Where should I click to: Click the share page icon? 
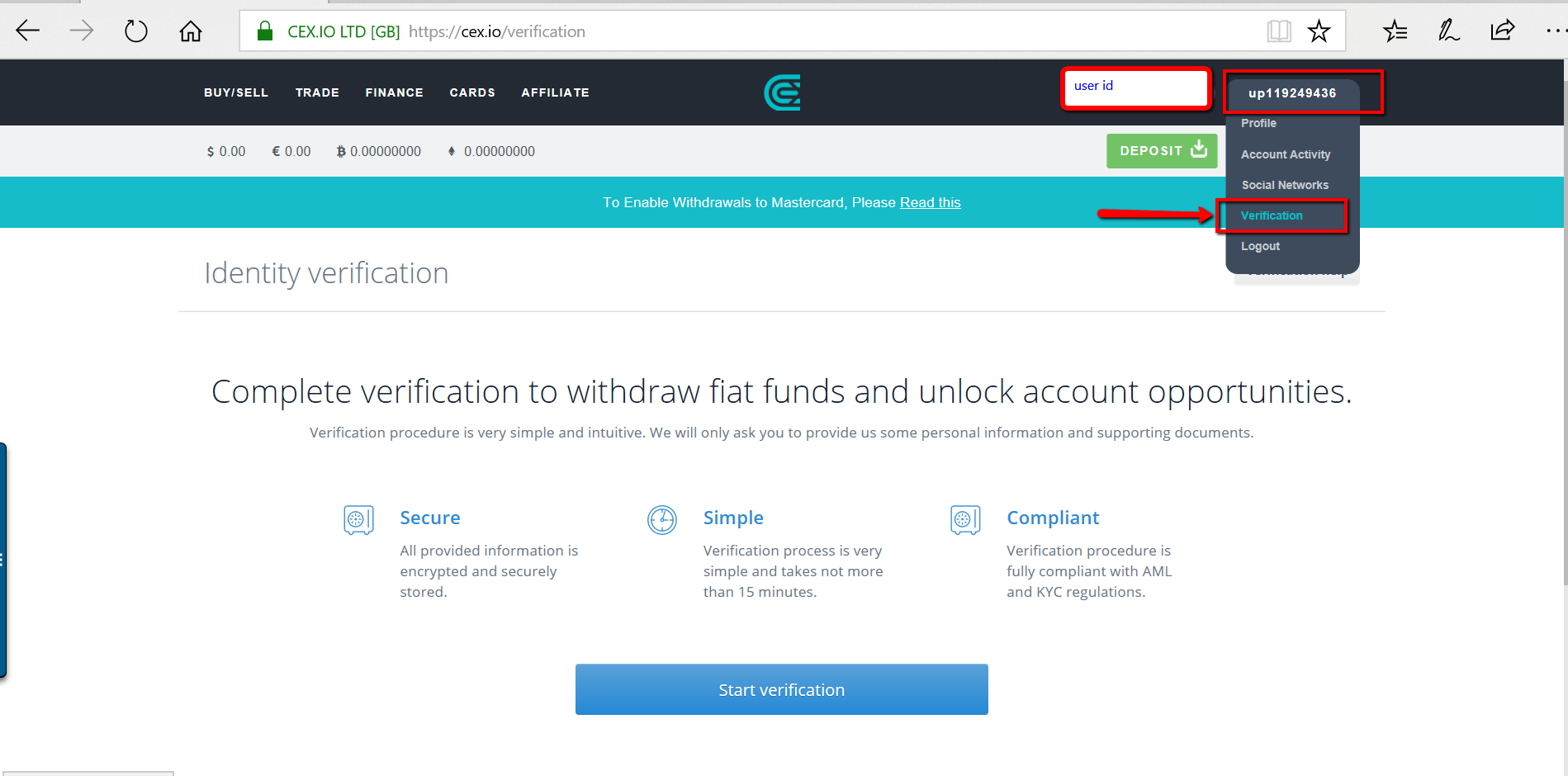coord(1503,31)
